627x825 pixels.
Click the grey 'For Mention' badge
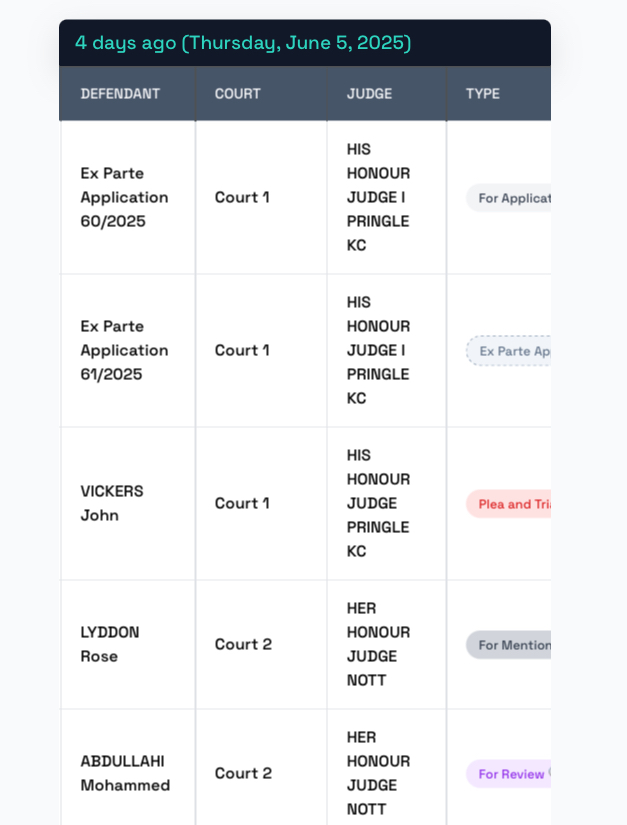509,645
